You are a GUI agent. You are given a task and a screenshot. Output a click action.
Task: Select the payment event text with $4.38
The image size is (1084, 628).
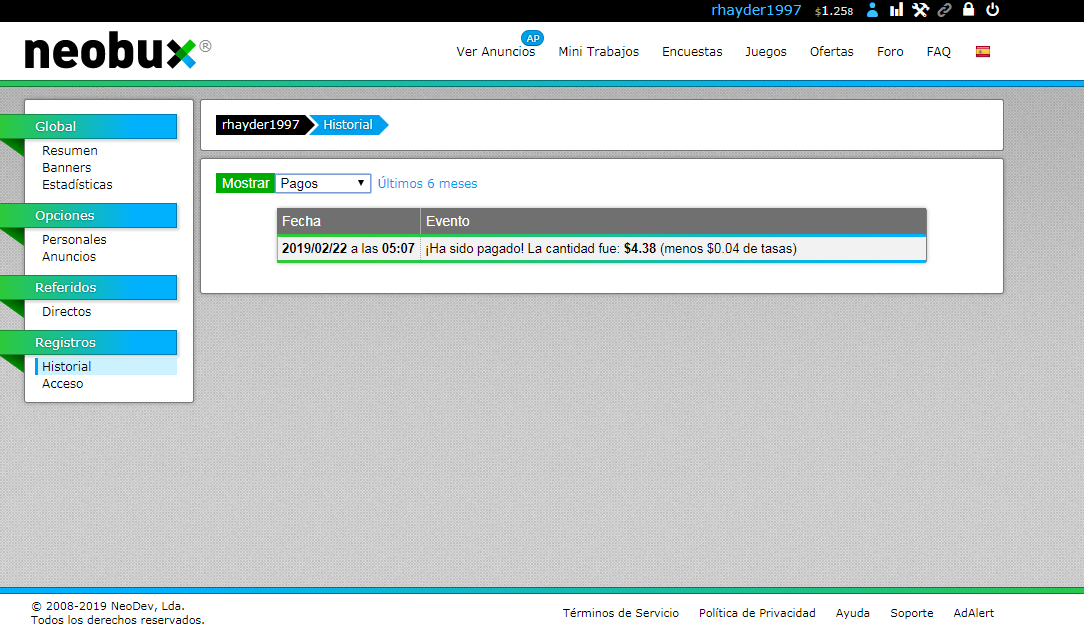[611, 248]
